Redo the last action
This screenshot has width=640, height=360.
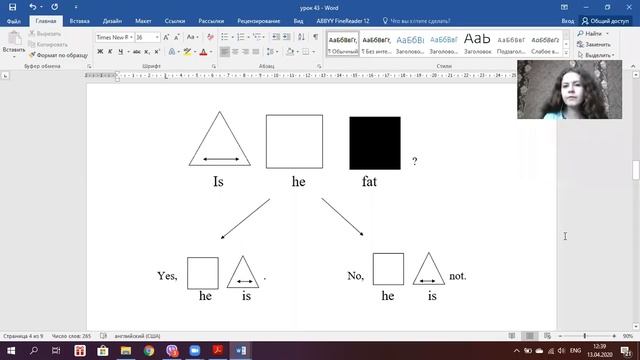[x=54, y=7]
